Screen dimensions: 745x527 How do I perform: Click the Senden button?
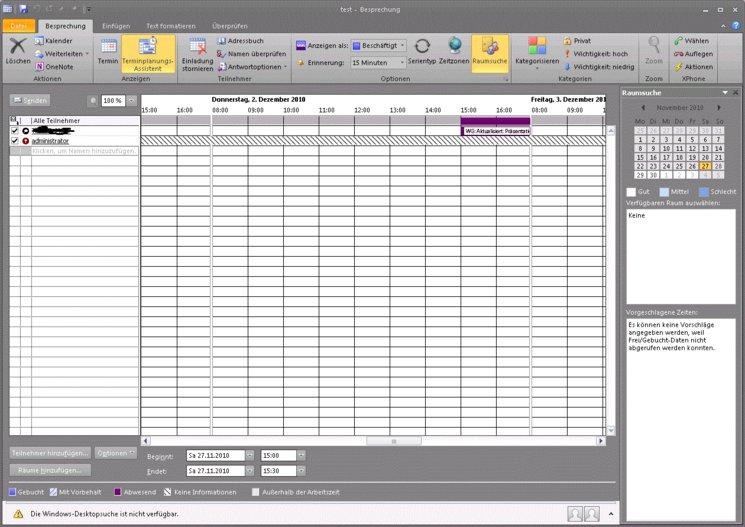click(x=30, y=100)
